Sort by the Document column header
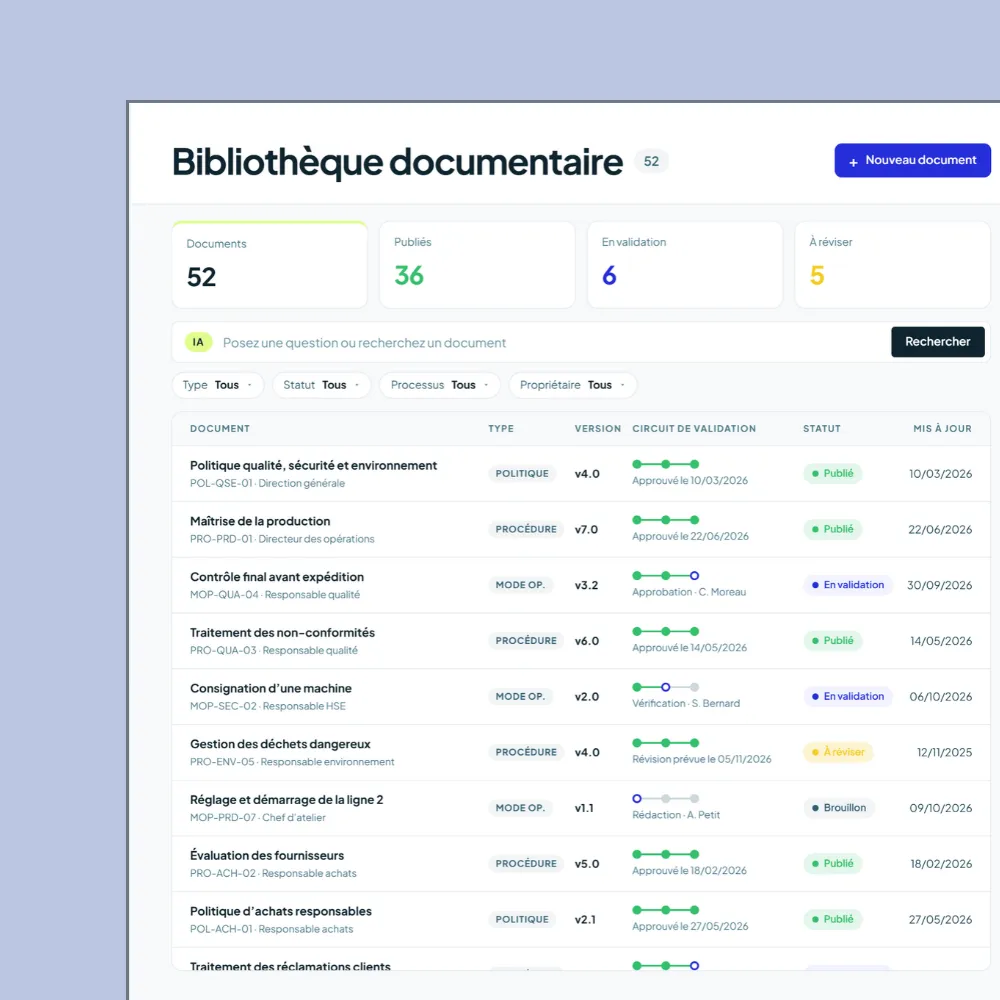Viewport: 1000px width, 1000px height. [x=220, y=429]
